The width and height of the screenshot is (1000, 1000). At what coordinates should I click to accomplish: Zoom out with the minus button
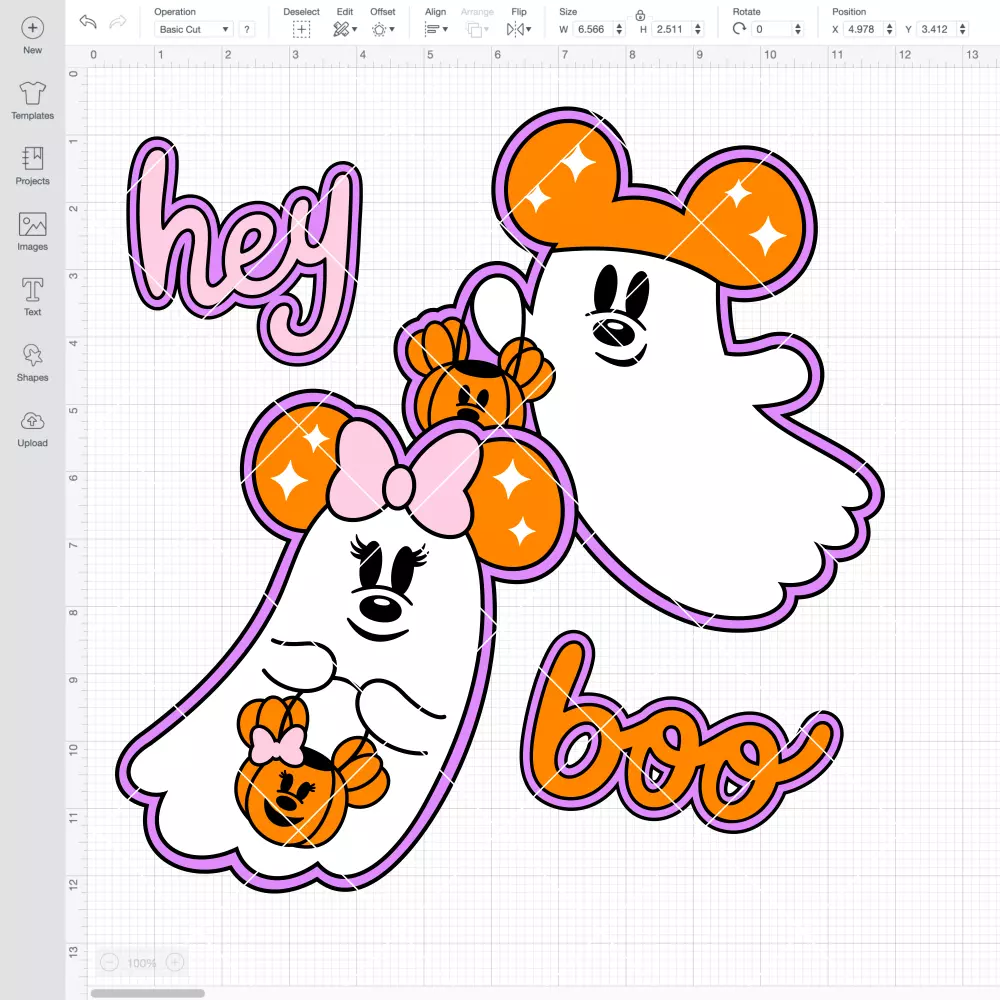tap(110, 962)
